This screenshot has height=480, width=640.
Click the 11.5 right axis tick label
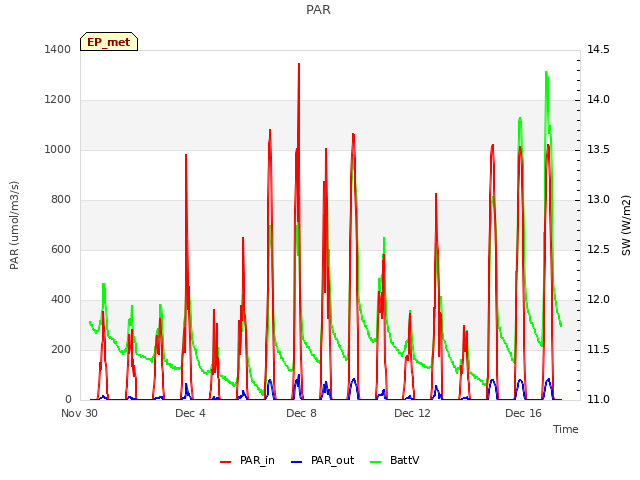click(x=598, y=350)
